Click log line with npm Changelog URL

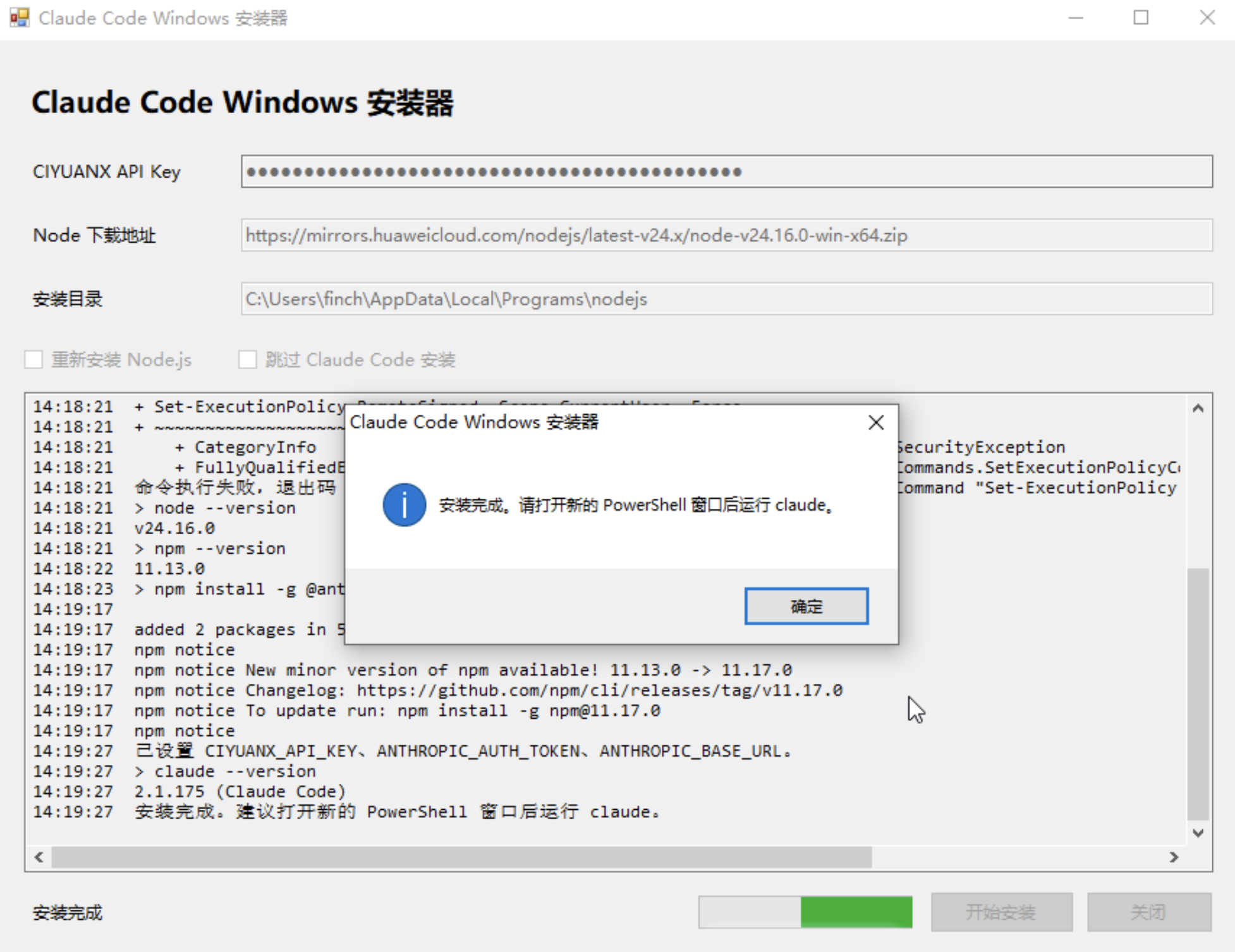click(489, 690)
